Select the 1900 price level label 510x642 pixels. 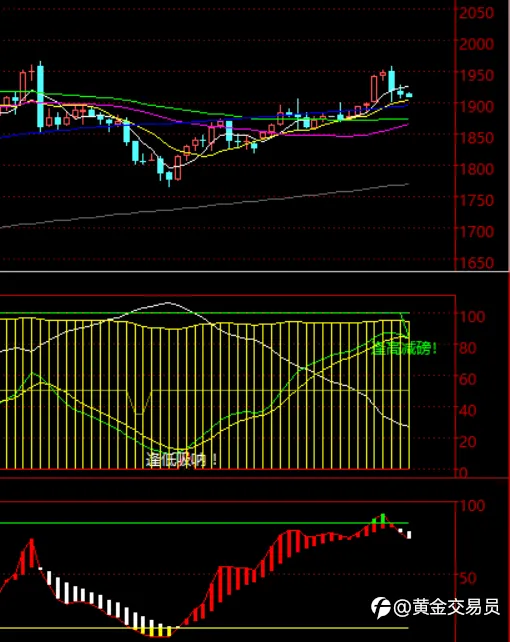coord(476,106)
